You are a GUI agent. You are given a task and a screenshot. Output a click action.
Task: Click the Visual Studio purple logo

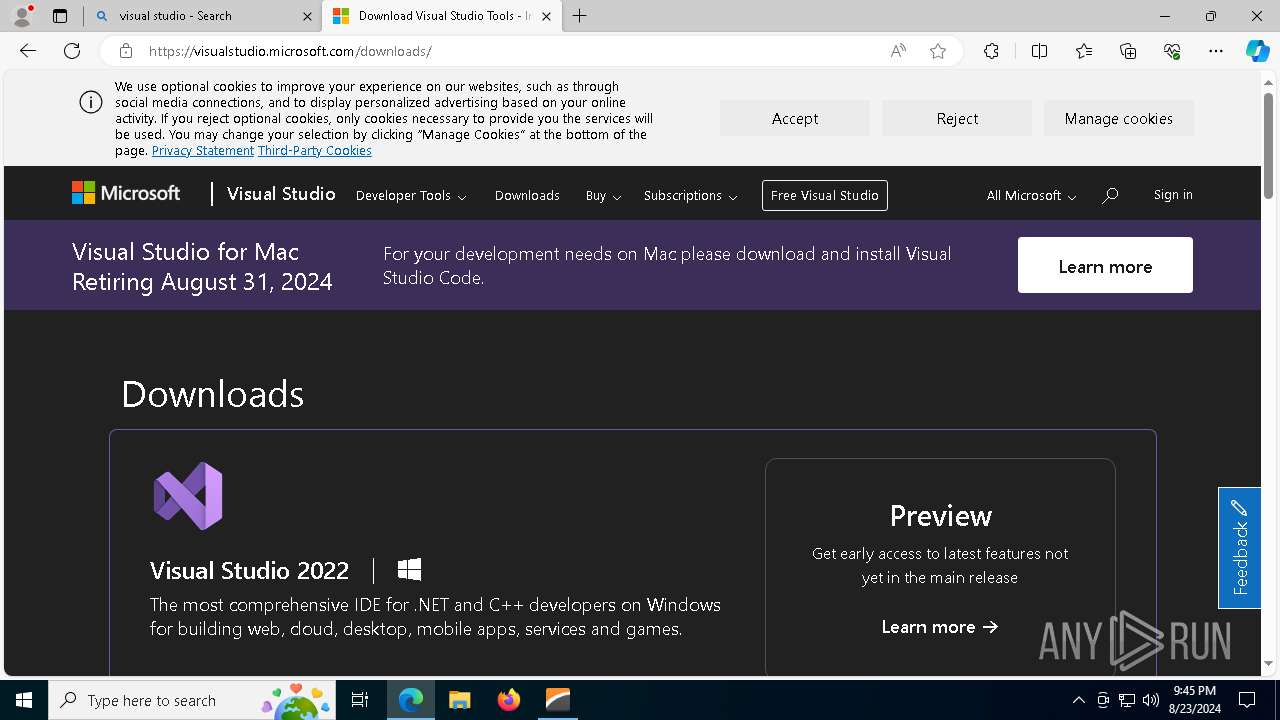(x=188, y=496)
